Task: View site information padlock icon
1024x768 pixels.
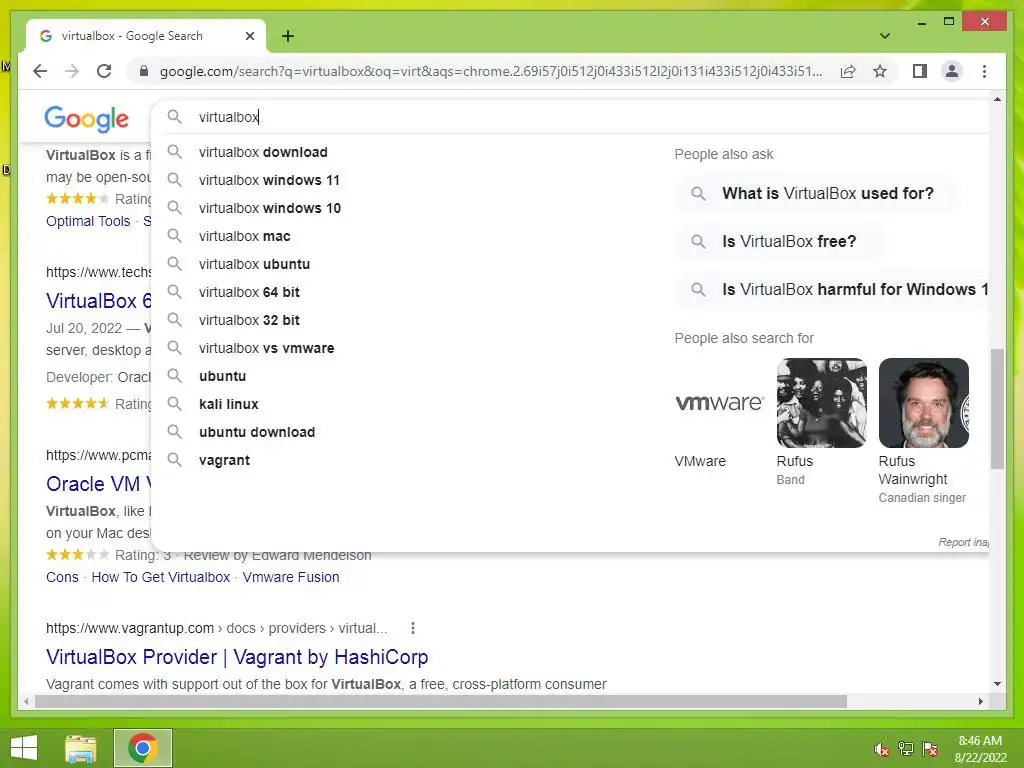Action: [144, 71]
